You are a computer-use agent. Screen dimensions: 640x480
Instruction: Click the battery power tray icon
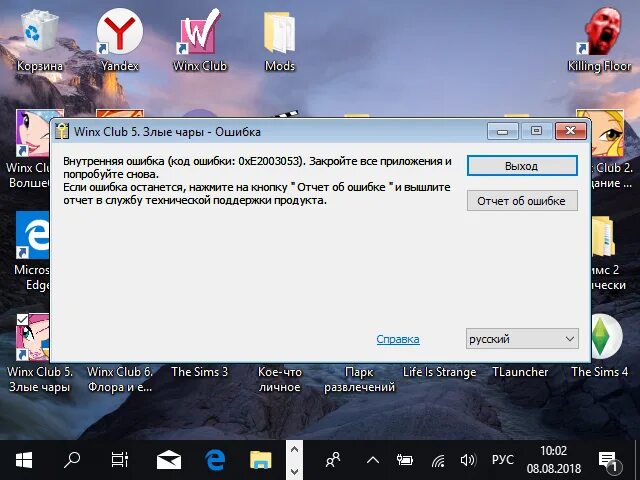pos(404,460)
